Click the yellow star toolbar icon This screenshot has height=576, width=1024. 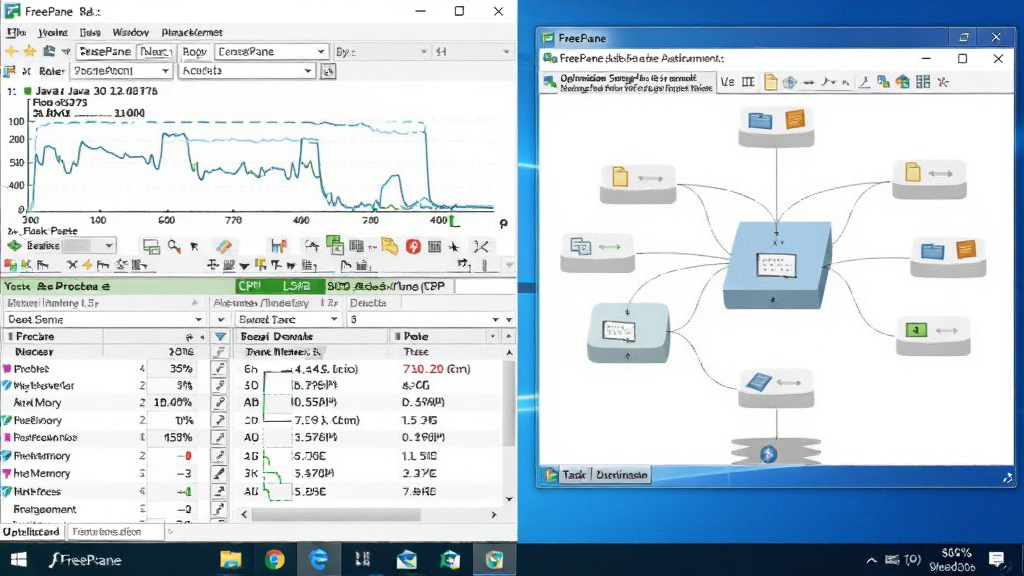29,51
